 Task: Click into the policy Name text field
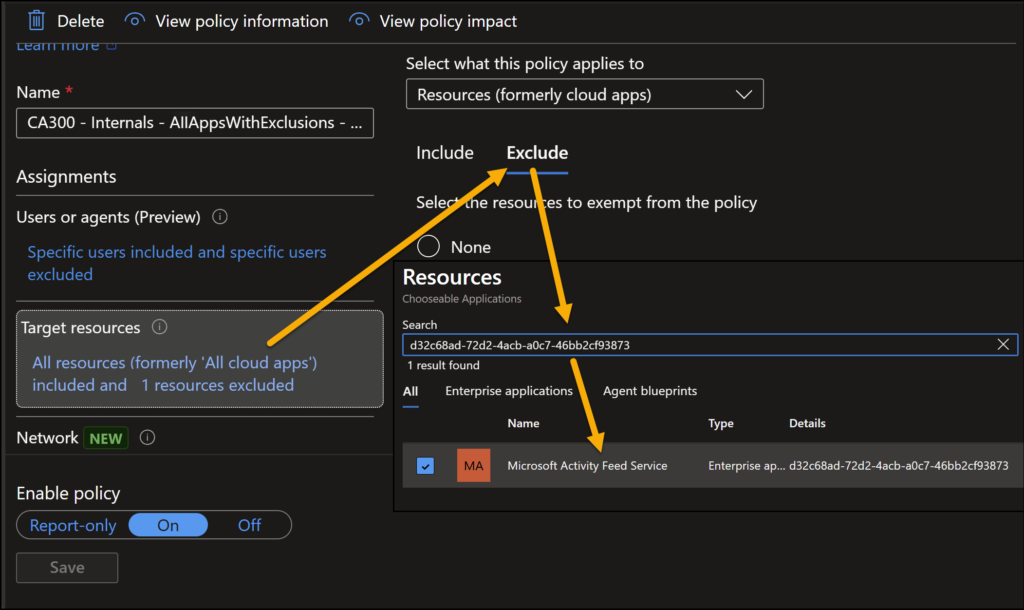coord(194,123)
